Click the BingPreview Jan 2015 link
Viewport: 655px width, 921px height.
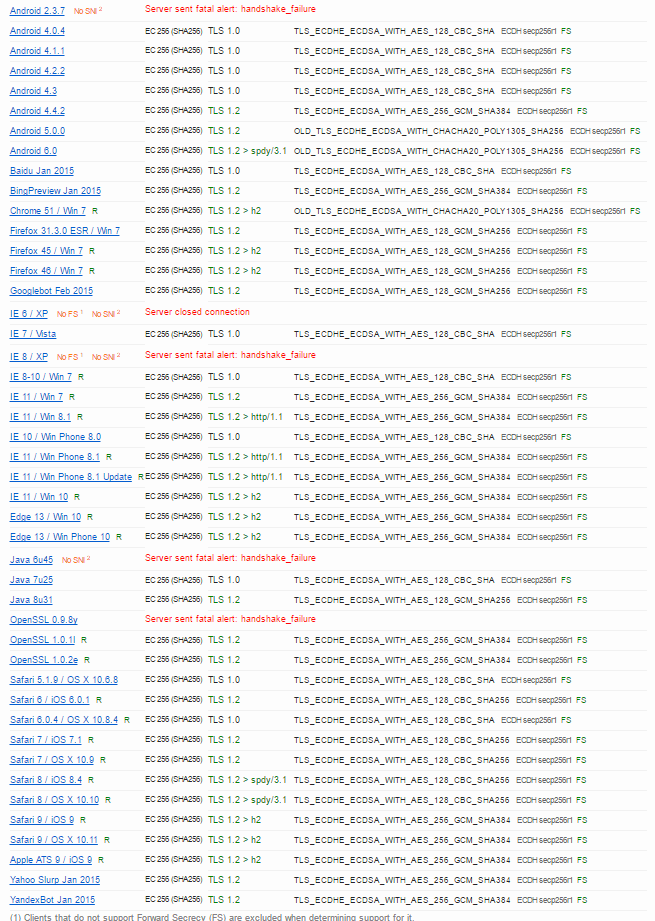pyautogui.click(x=55, y=191)
